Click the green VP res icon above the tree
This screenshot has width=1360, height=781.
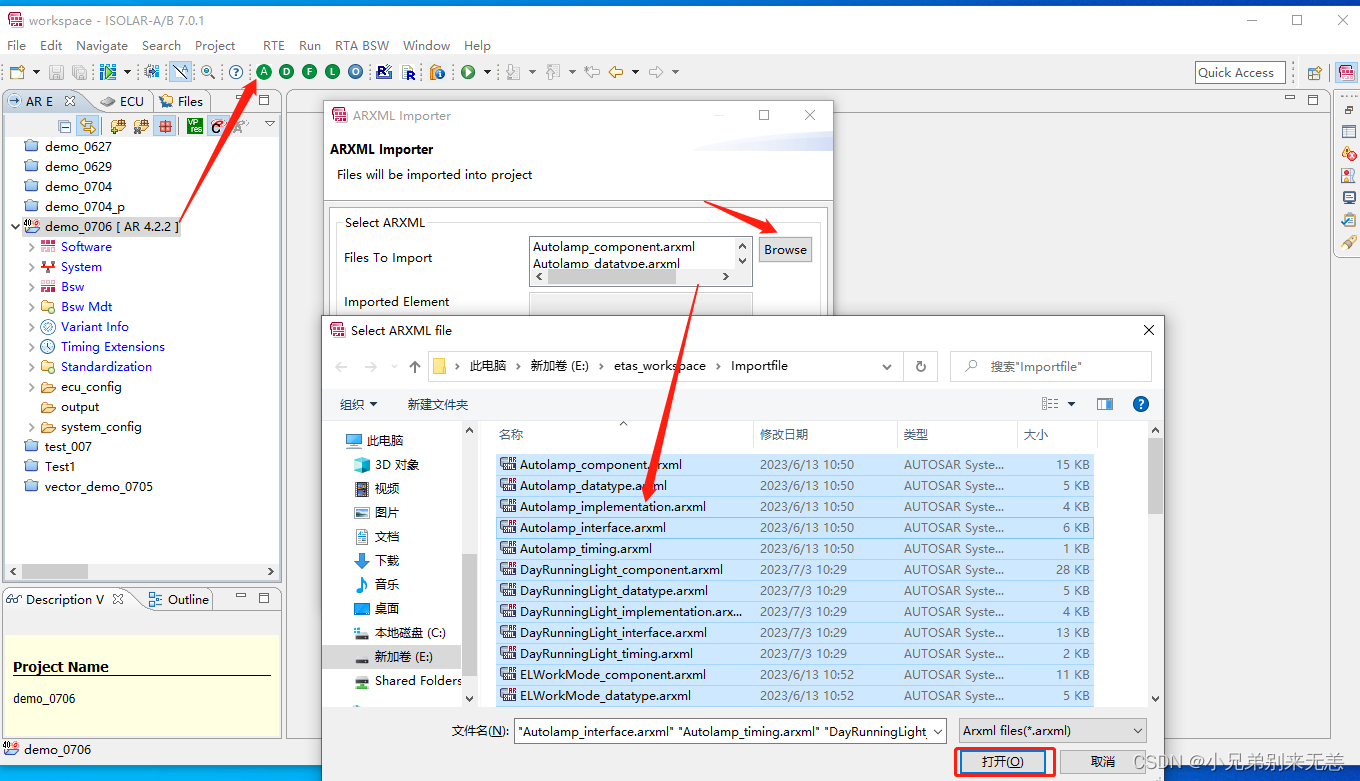[195, 125]
